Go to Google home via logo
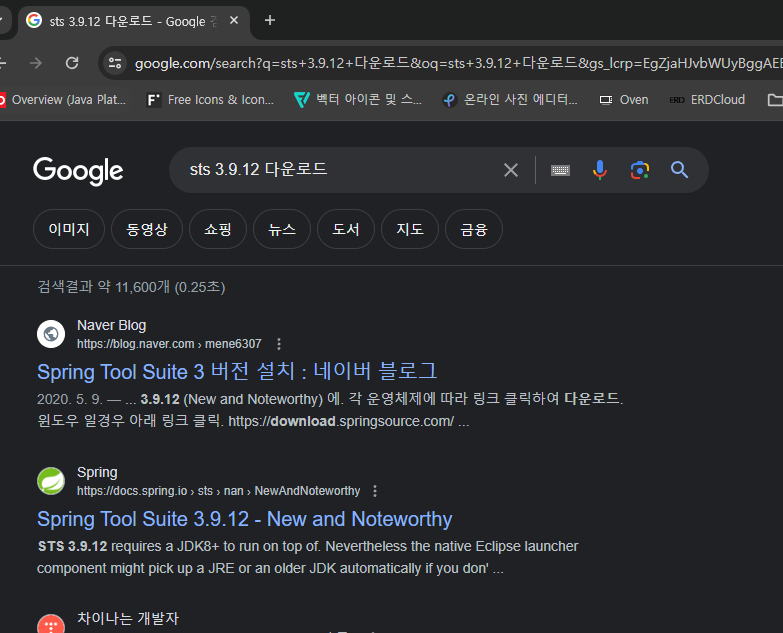Viewport: 783px width, 633px height. [78, 171]
